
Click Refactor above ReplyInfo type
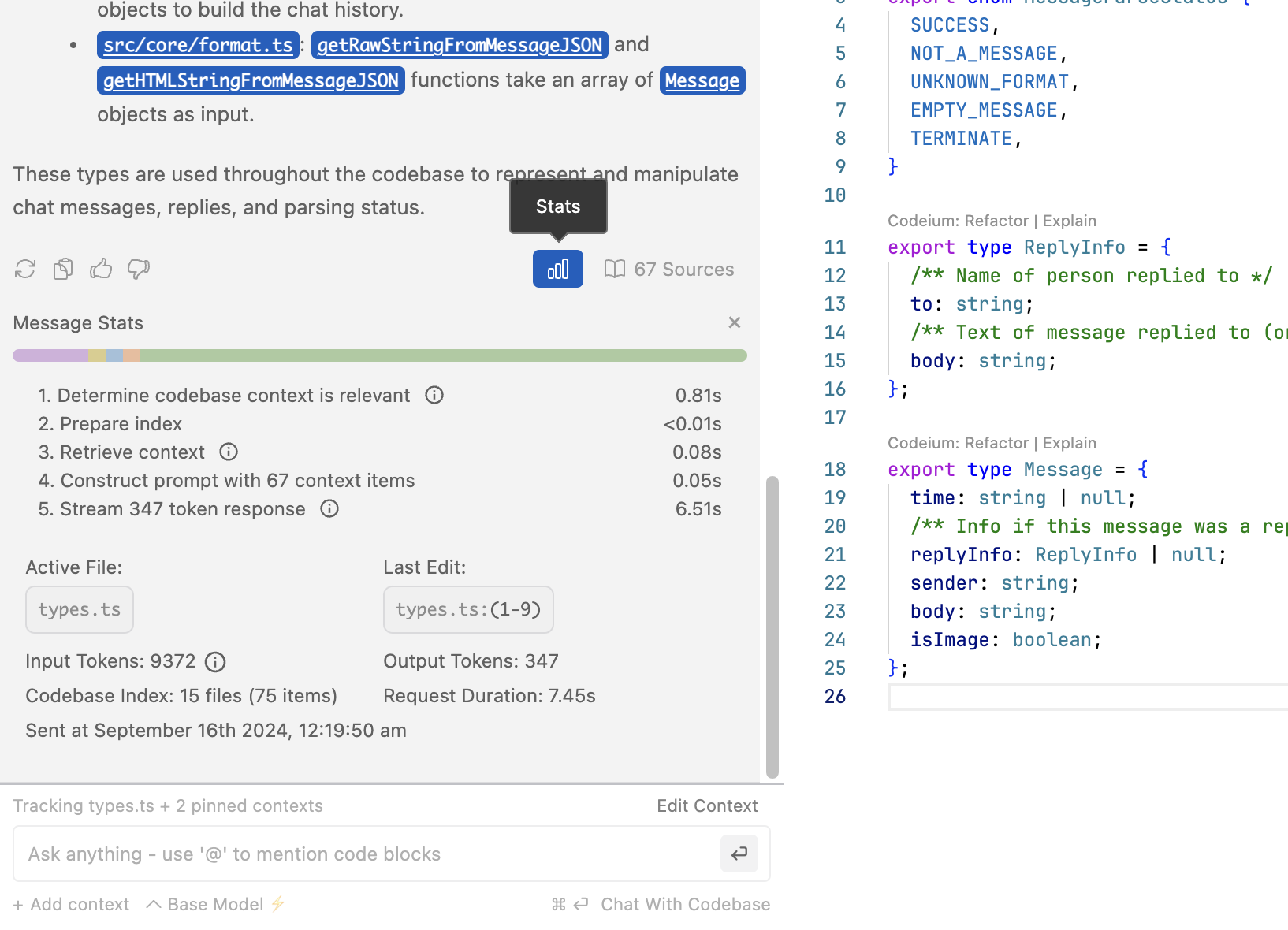click(996, 221)
